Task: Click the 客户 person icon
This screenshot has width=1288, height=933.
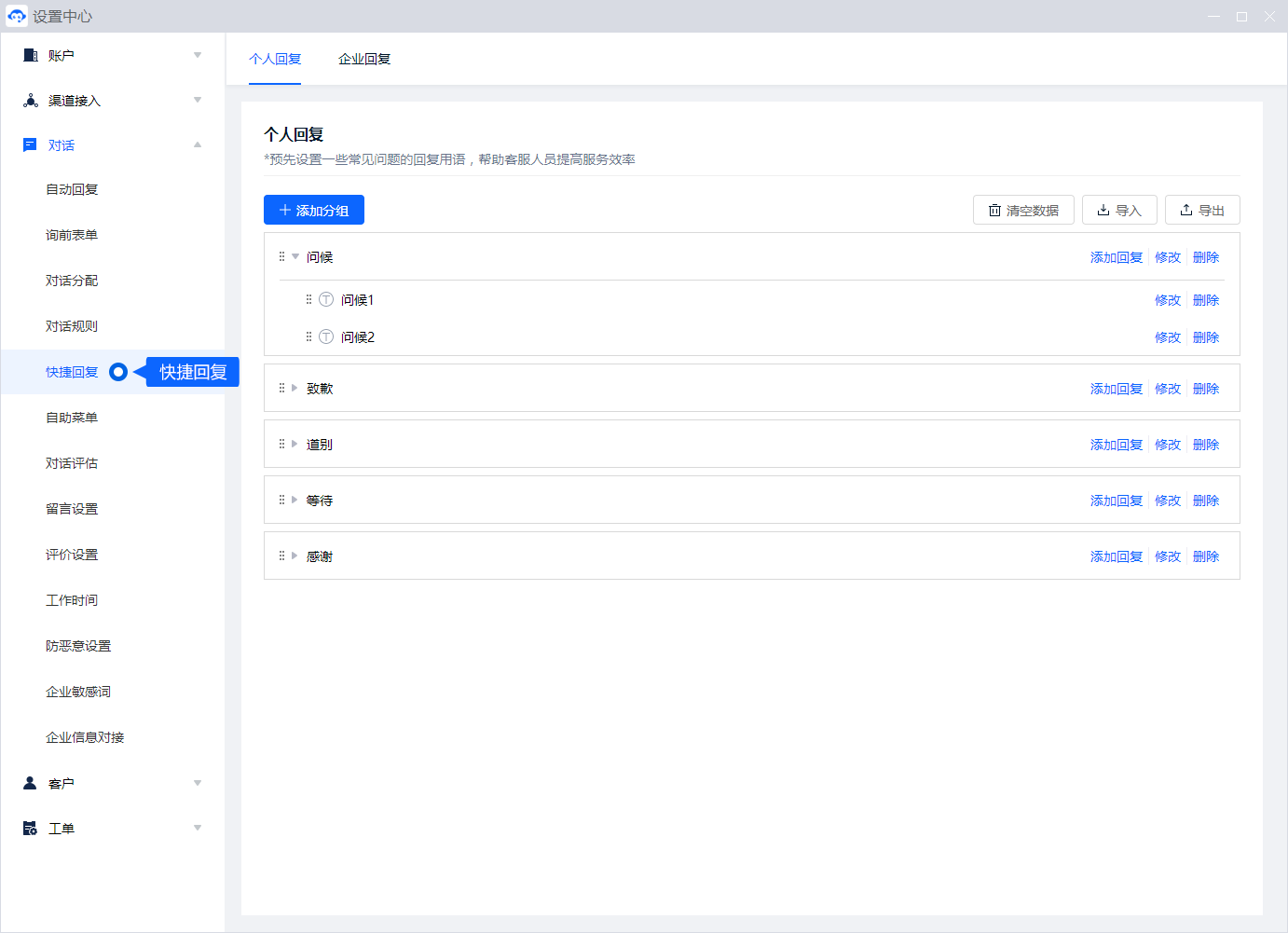Action: 30,783
